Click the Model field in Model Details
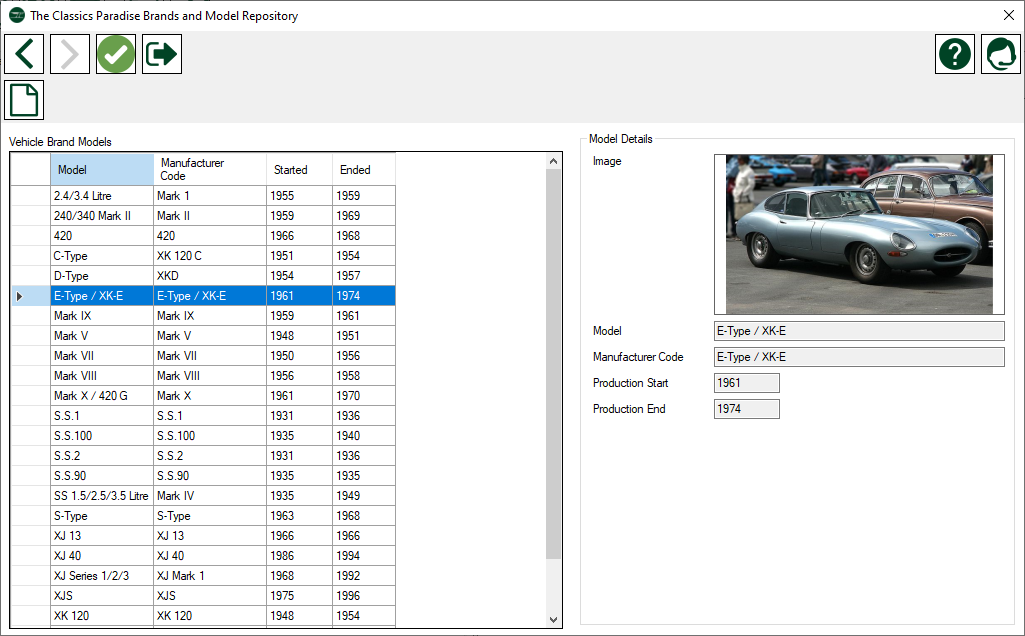 [859, 331]
